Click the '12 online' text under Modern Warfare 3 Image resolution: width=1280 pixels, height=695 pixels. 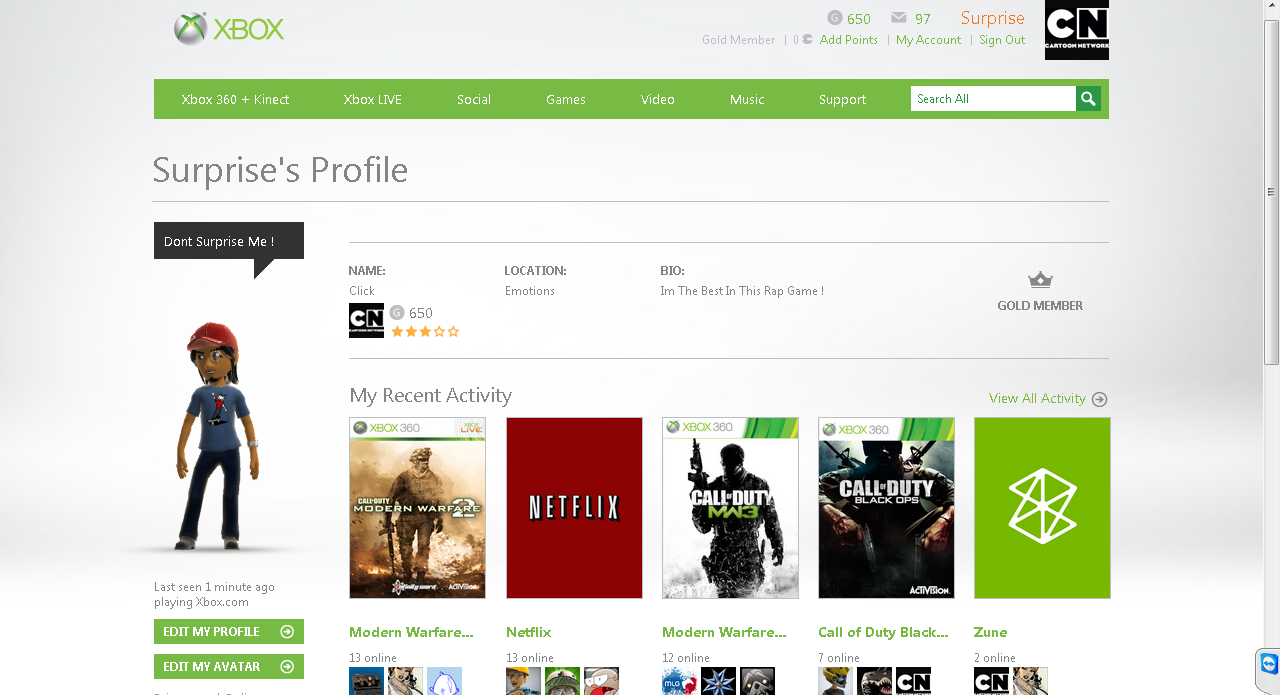point(686,658)
